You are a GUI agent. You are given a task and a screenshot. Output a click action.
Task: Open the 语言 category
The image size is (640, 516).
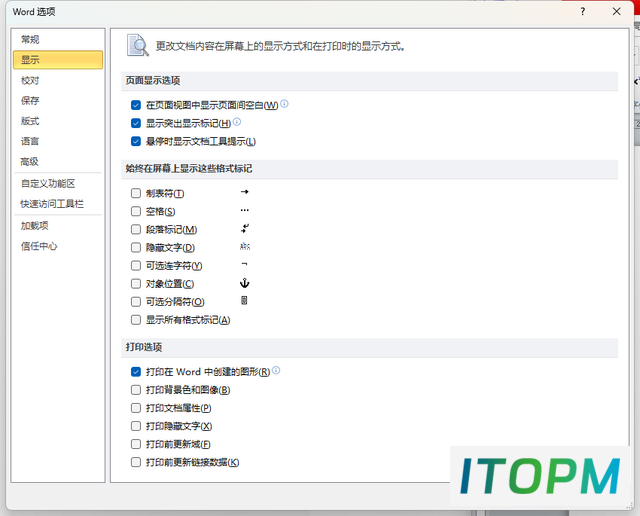point(58,141)
